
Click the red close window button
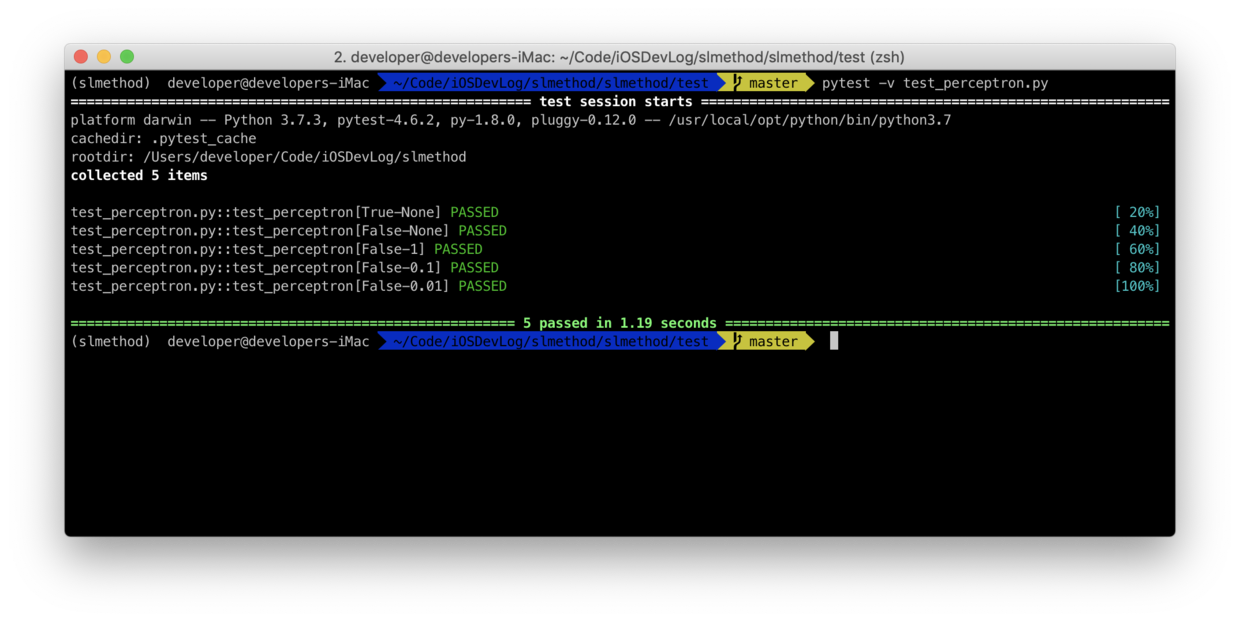81,57
